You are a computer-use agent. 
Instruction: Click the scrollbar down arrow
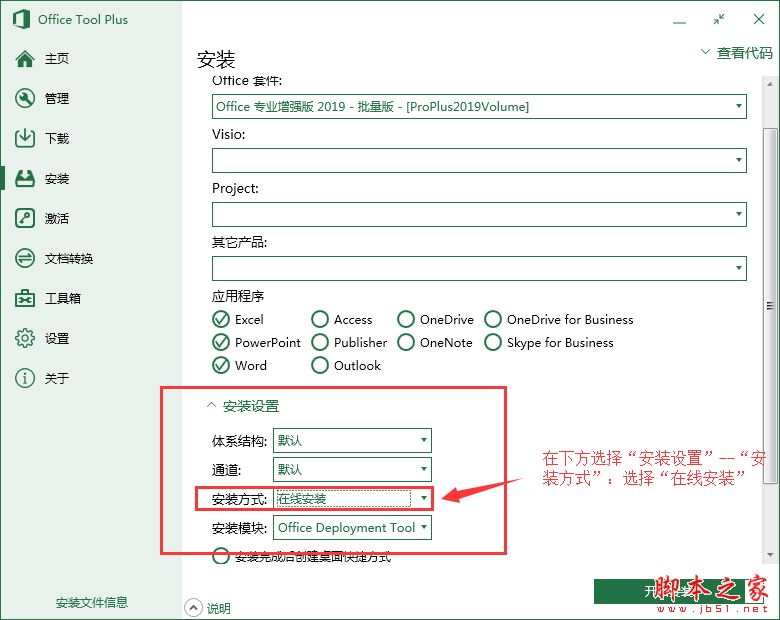tap(770, 554)
